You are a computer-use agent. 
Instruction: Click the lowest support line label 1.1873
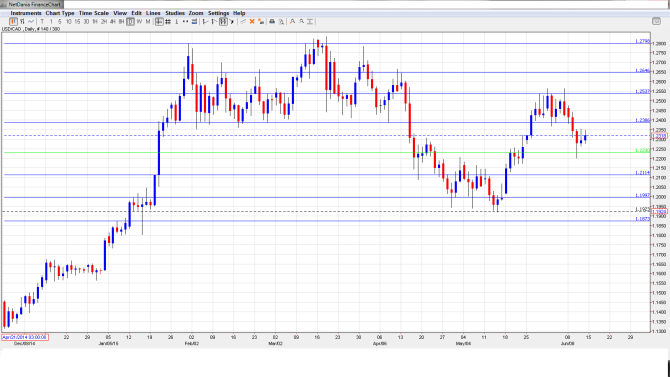[642, 219]
